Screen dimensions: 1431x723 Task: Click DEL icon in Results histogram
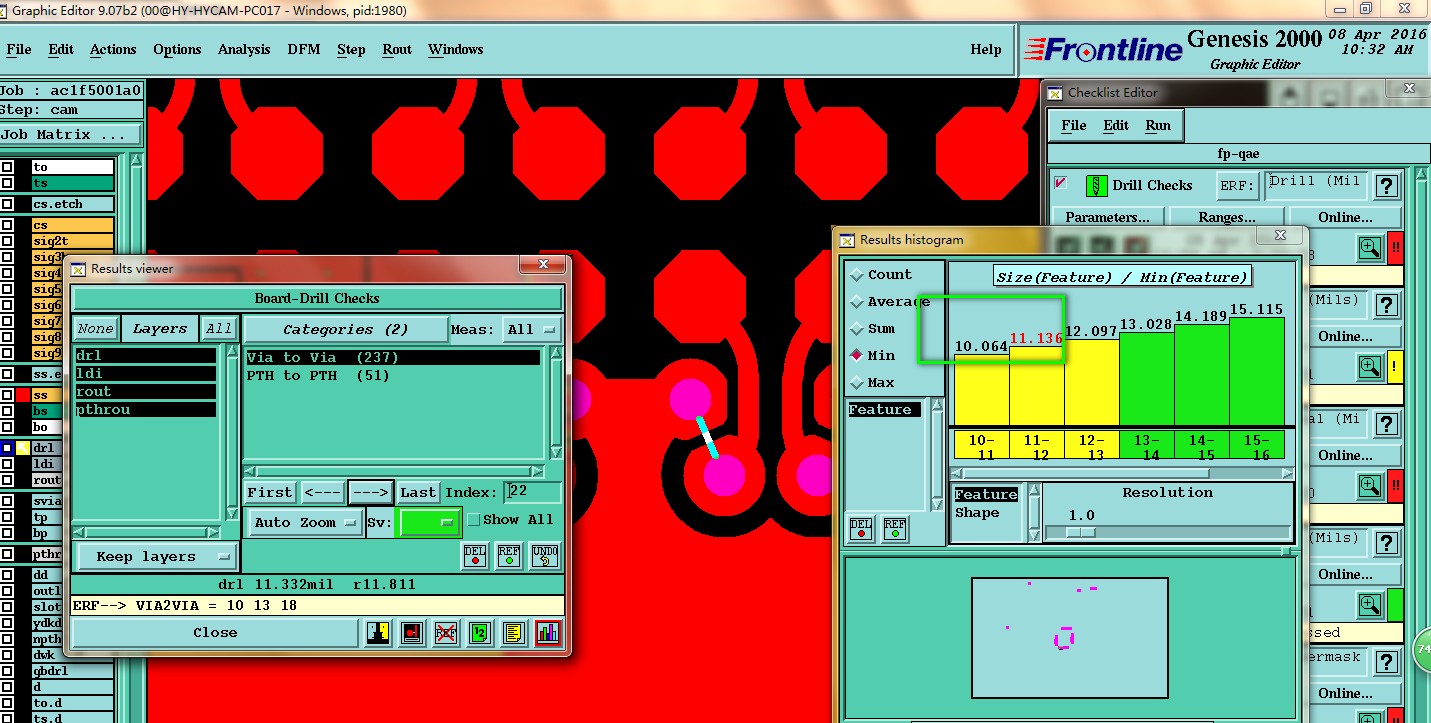click(861, 529)
